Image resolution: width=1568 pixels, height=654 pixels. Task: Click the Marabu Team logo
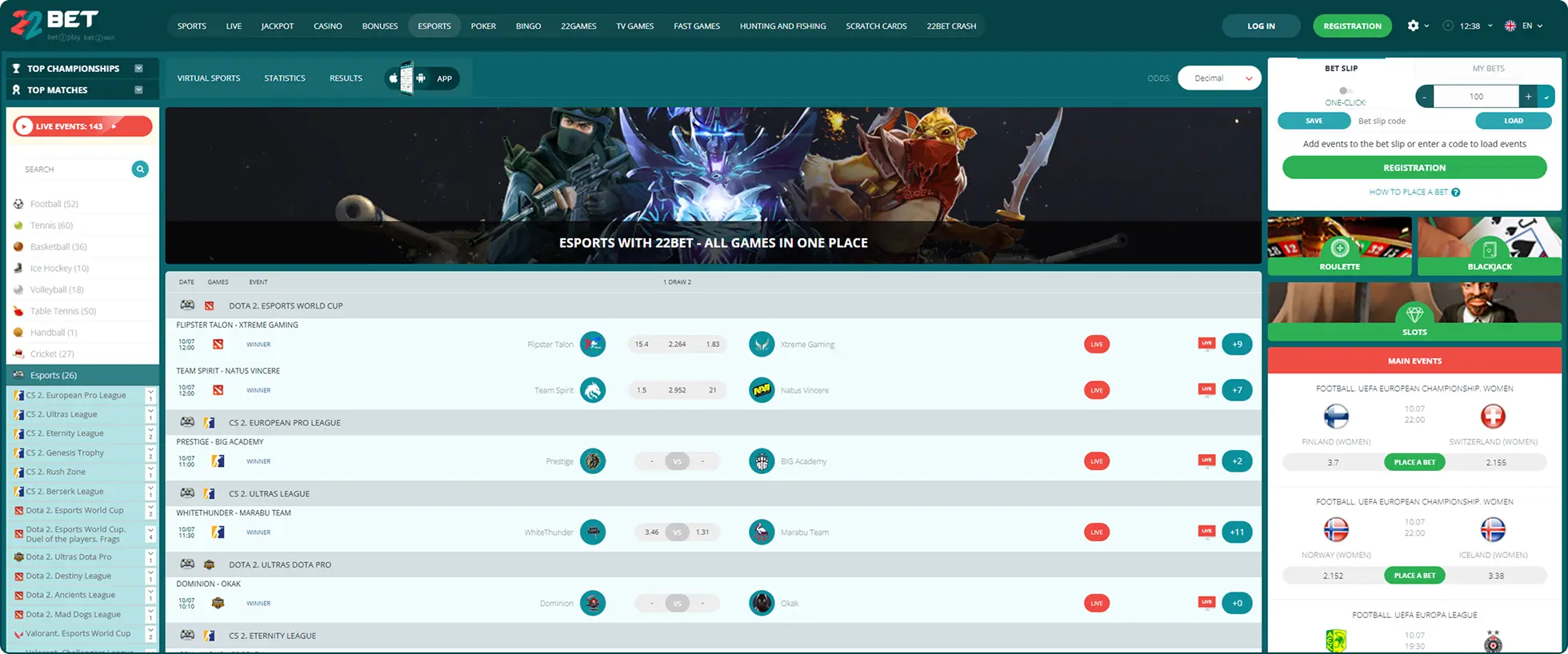pyautogui.click(x=762, y=532)
